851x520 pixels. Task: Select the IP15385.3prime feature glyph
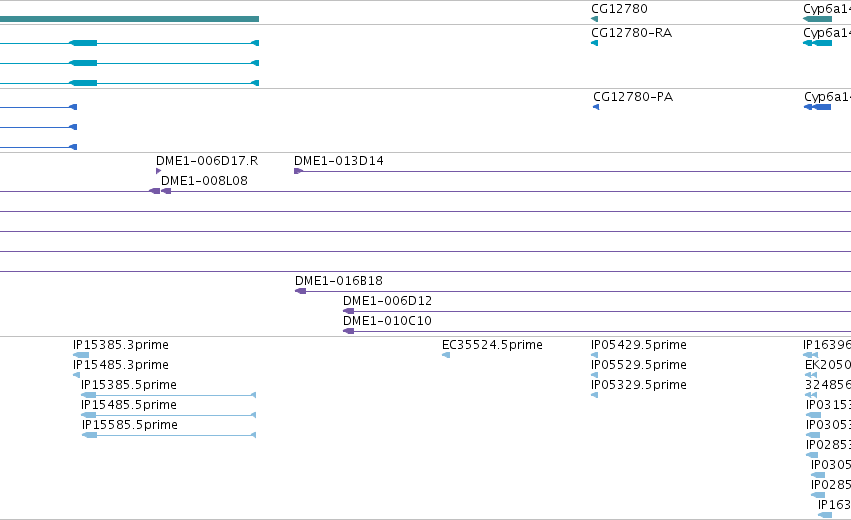(x=81, y=355)
